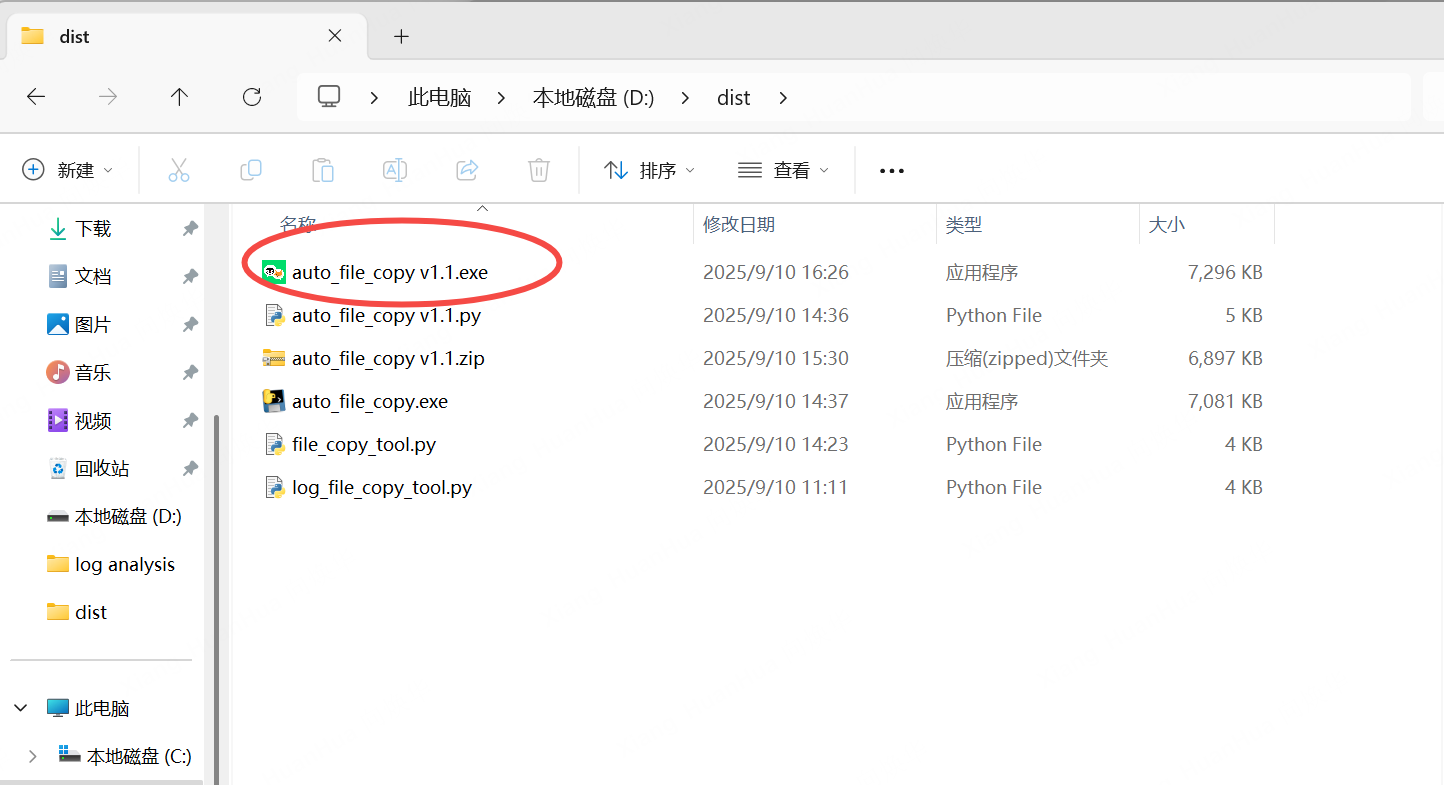The width and height of the screenshot is (1444, 785).
Task: Add a new tab with plus button
Action: click(x=401, y=36)
